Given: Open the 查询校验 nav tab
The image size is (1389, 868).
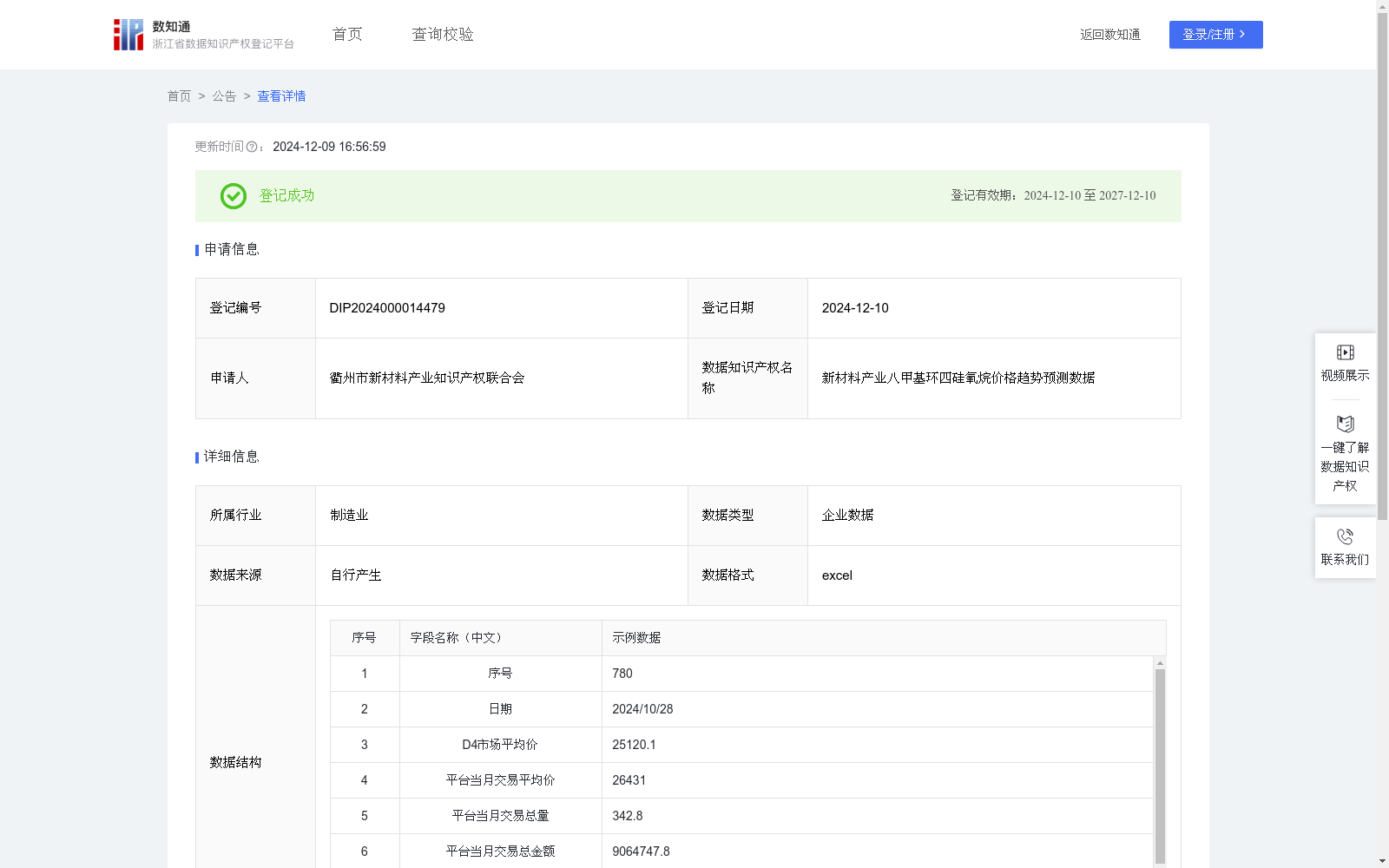Looking at the screenshot, I should click(x=443, y=35).
